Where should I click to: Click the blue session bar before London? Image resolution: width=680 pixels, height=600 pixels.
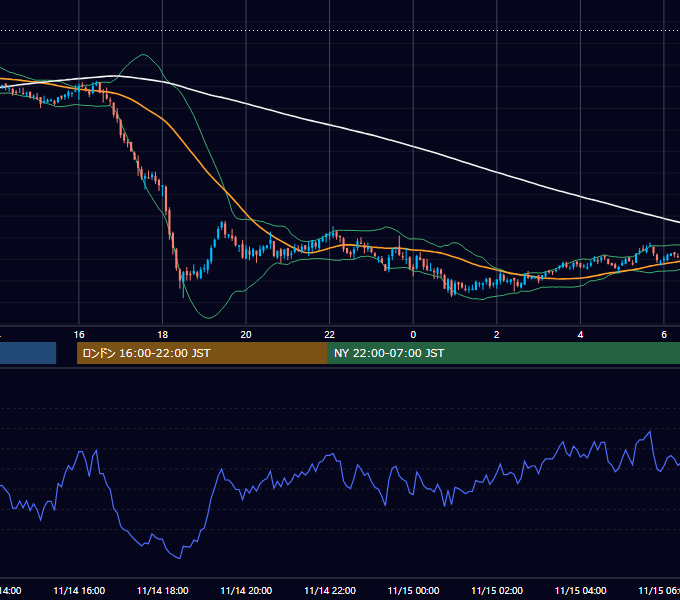pos(28,353)
